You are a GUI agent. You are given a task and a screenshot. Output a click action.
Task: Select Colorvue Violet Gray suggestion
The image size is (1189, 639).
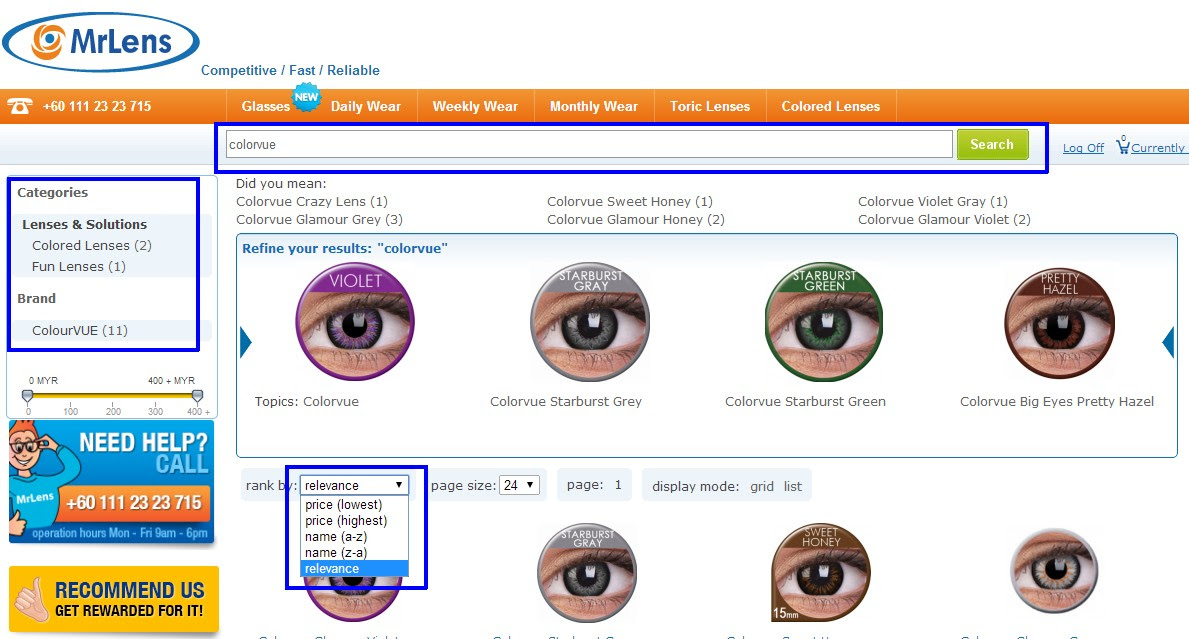[x=933, y=201]
